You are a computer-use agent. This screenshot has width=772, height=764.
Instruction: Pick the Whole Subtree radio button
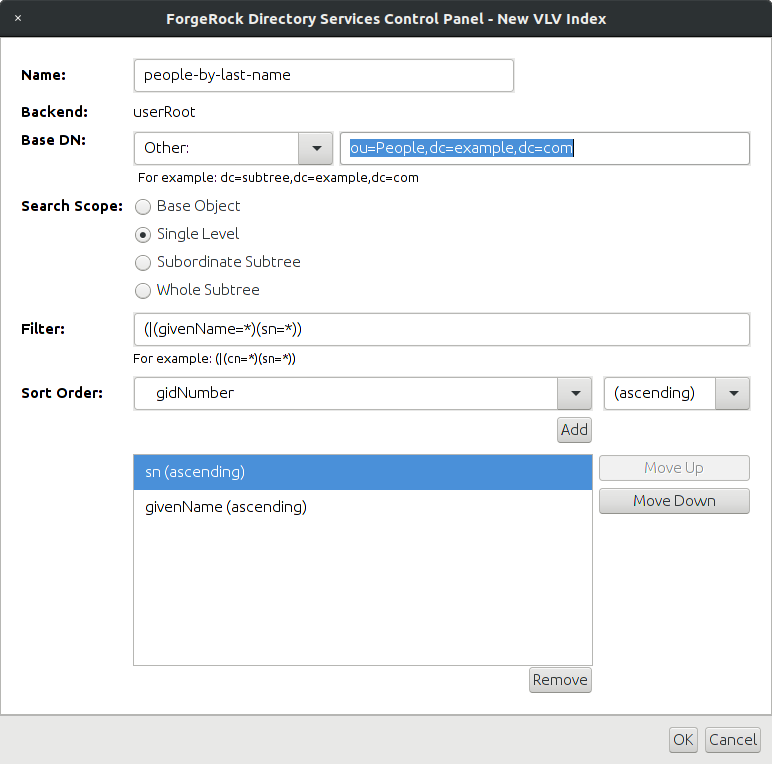pyautogui.click(x=143, y=291)
